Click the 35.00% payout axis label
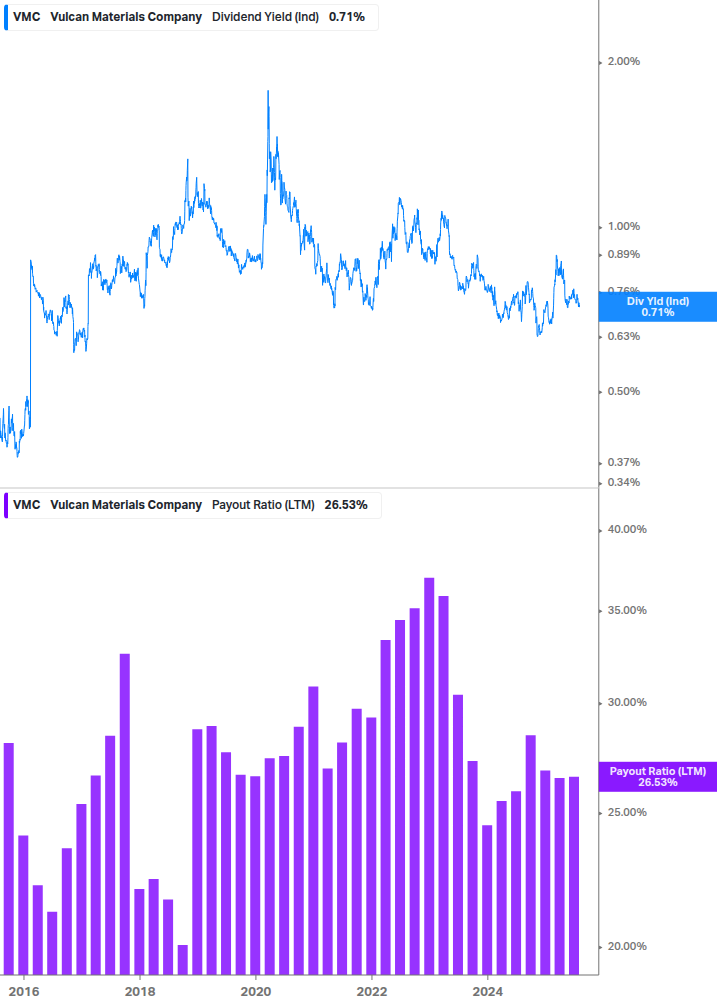Viewport: 717px width, 1005px height. [x=627, y=610]
